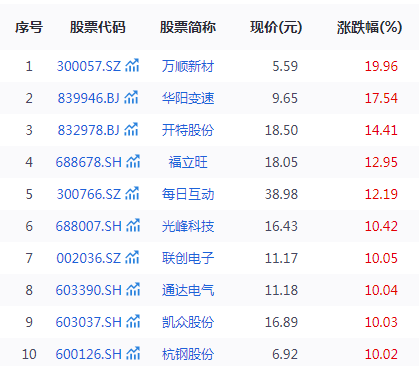This screenshot has width=419, height=366.
Task: Select the change value 17.54
Action: (381, 98)
